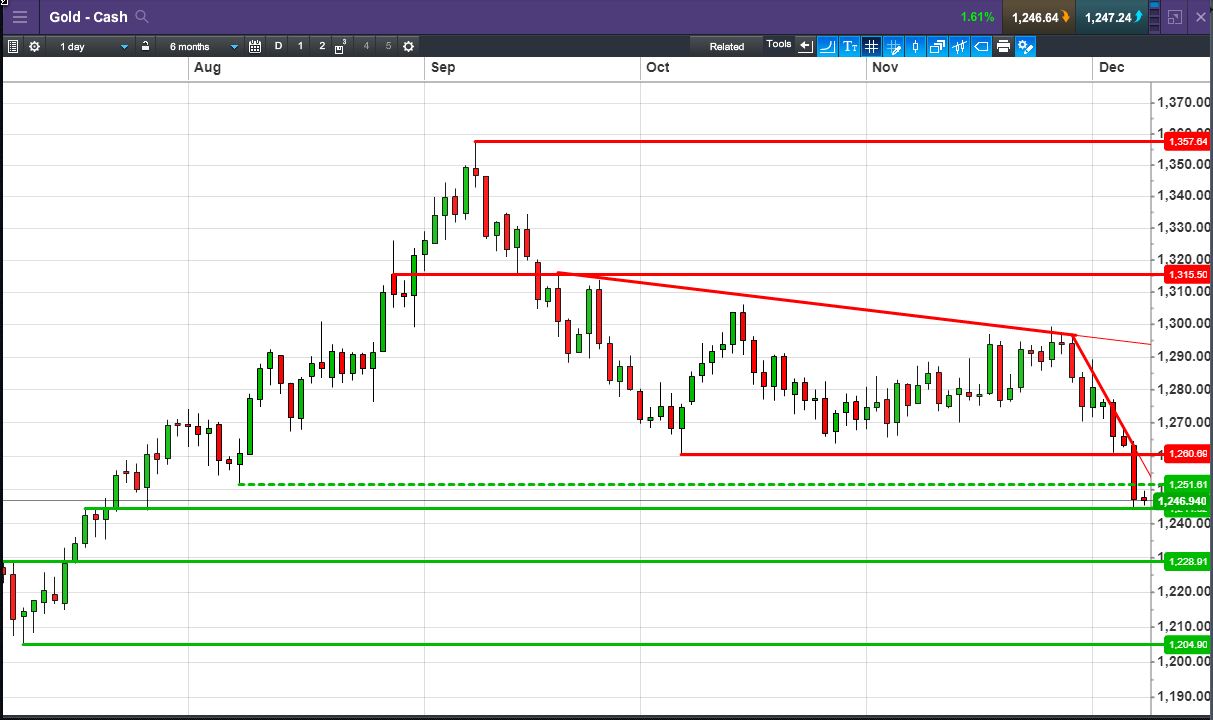
Task: Collapse the tools bar with back arrow
Action: tap(805, 46)
